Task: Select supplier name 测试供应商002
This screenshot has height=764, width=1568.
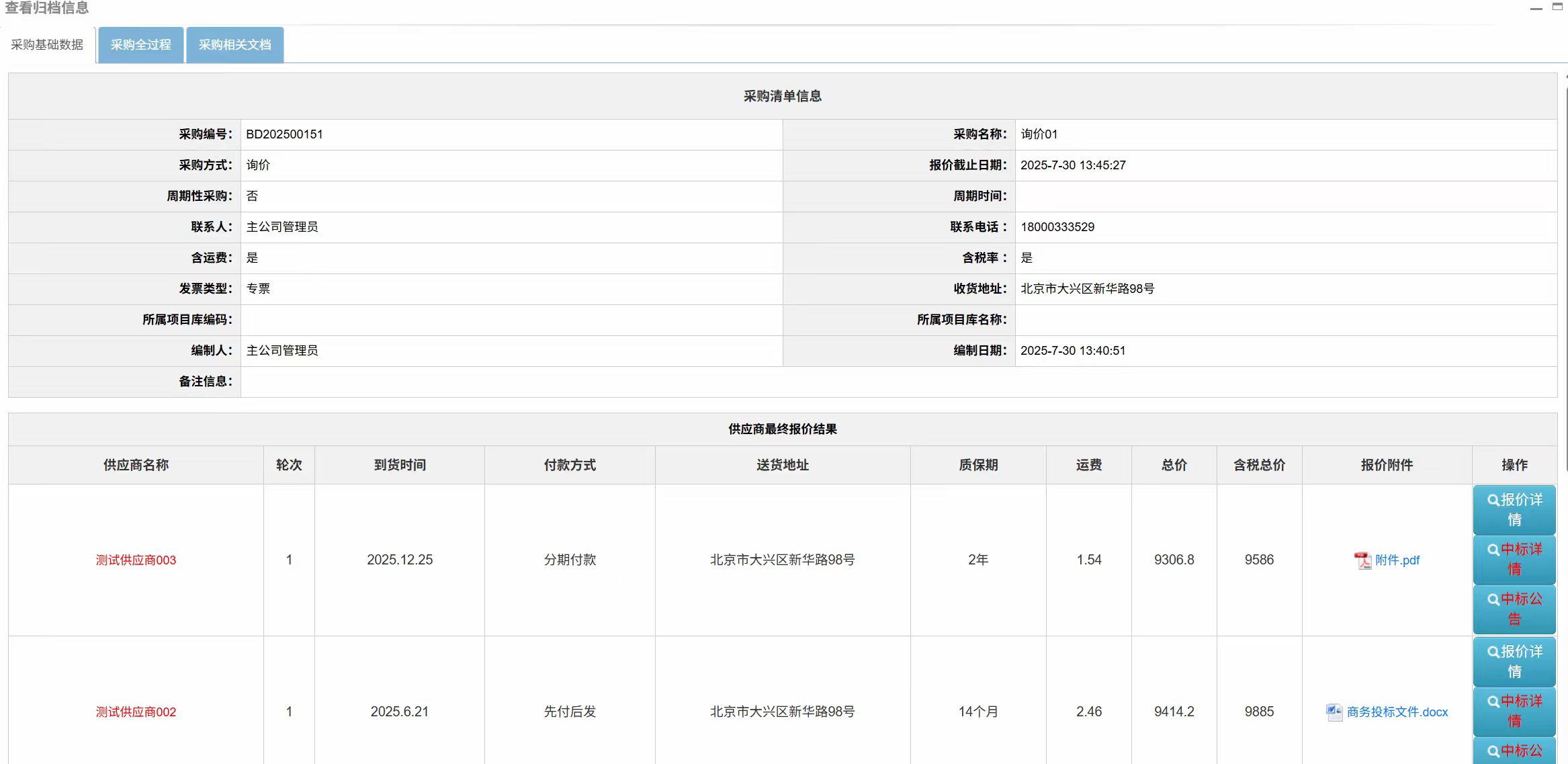Action: pos(136,712)
